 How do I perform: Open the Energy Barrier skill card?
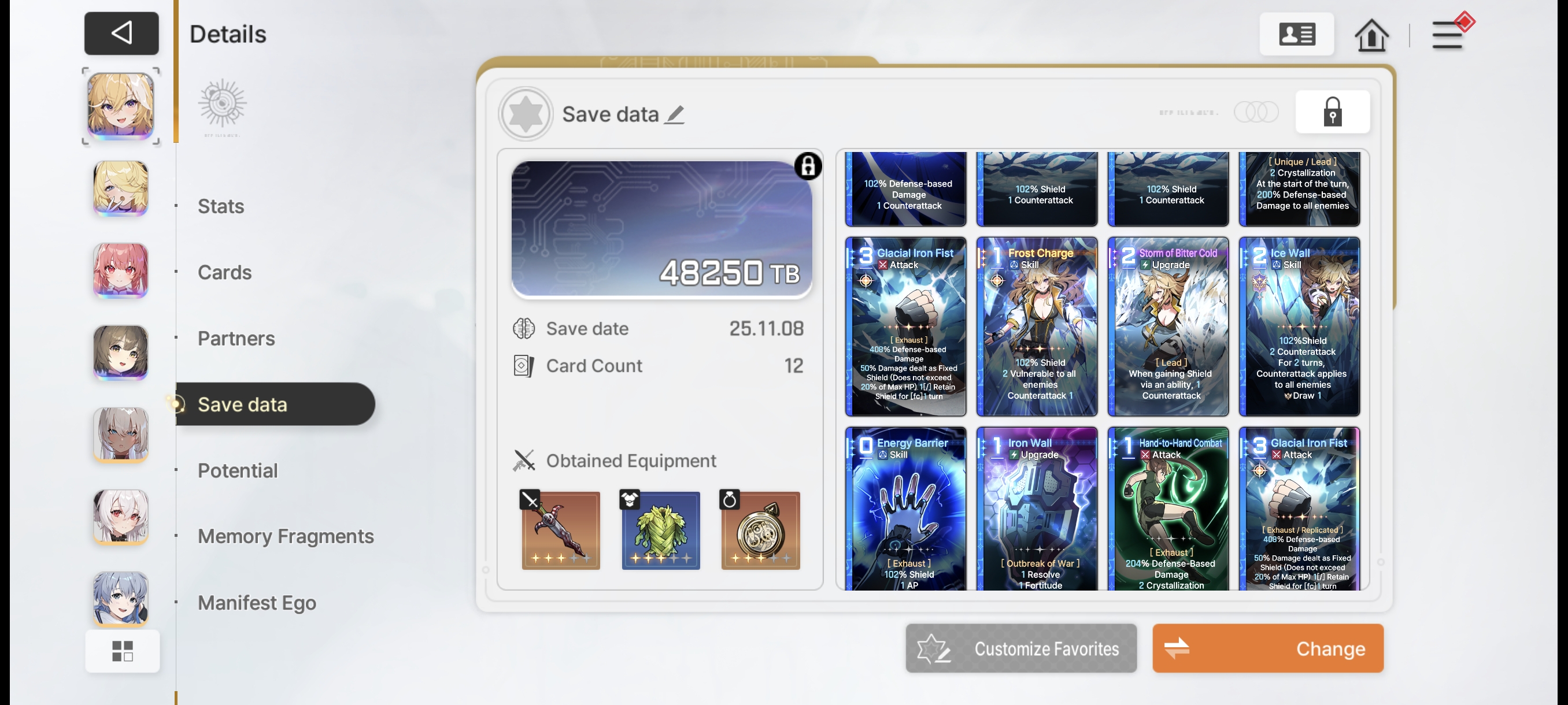(905, 509)
